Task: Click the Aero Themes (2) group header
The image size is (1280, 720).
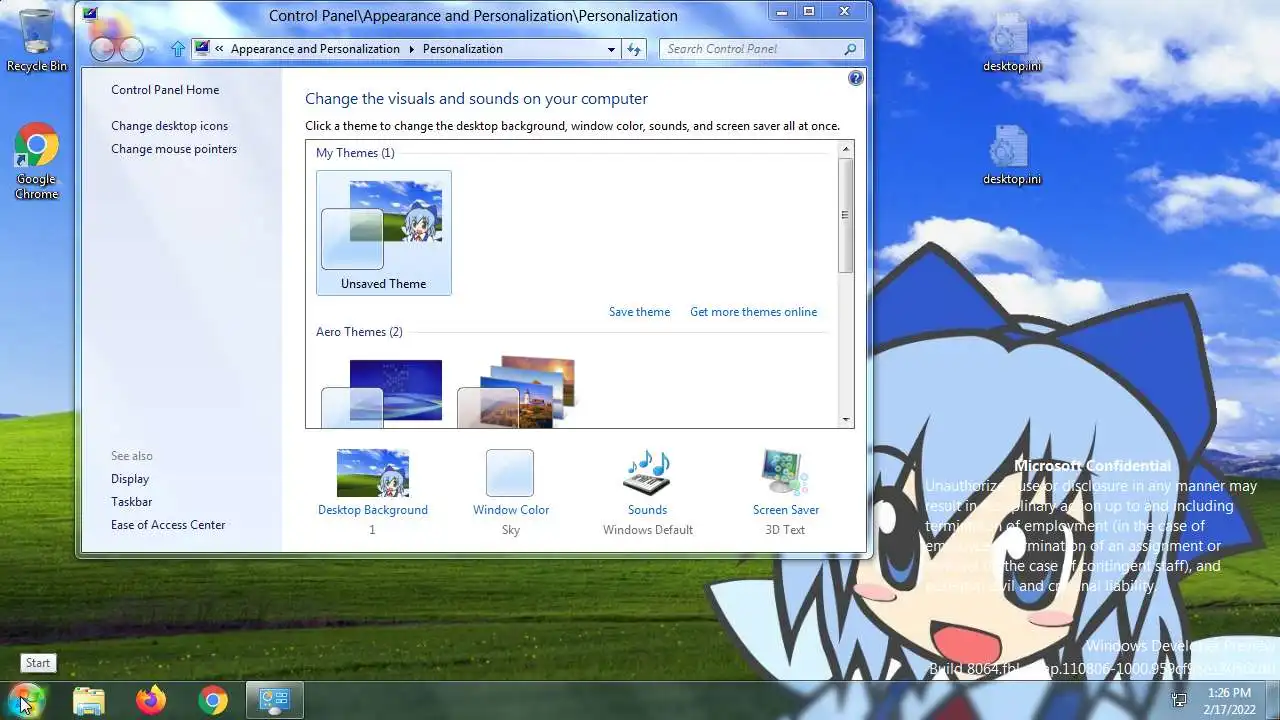Action: (359, 331)
